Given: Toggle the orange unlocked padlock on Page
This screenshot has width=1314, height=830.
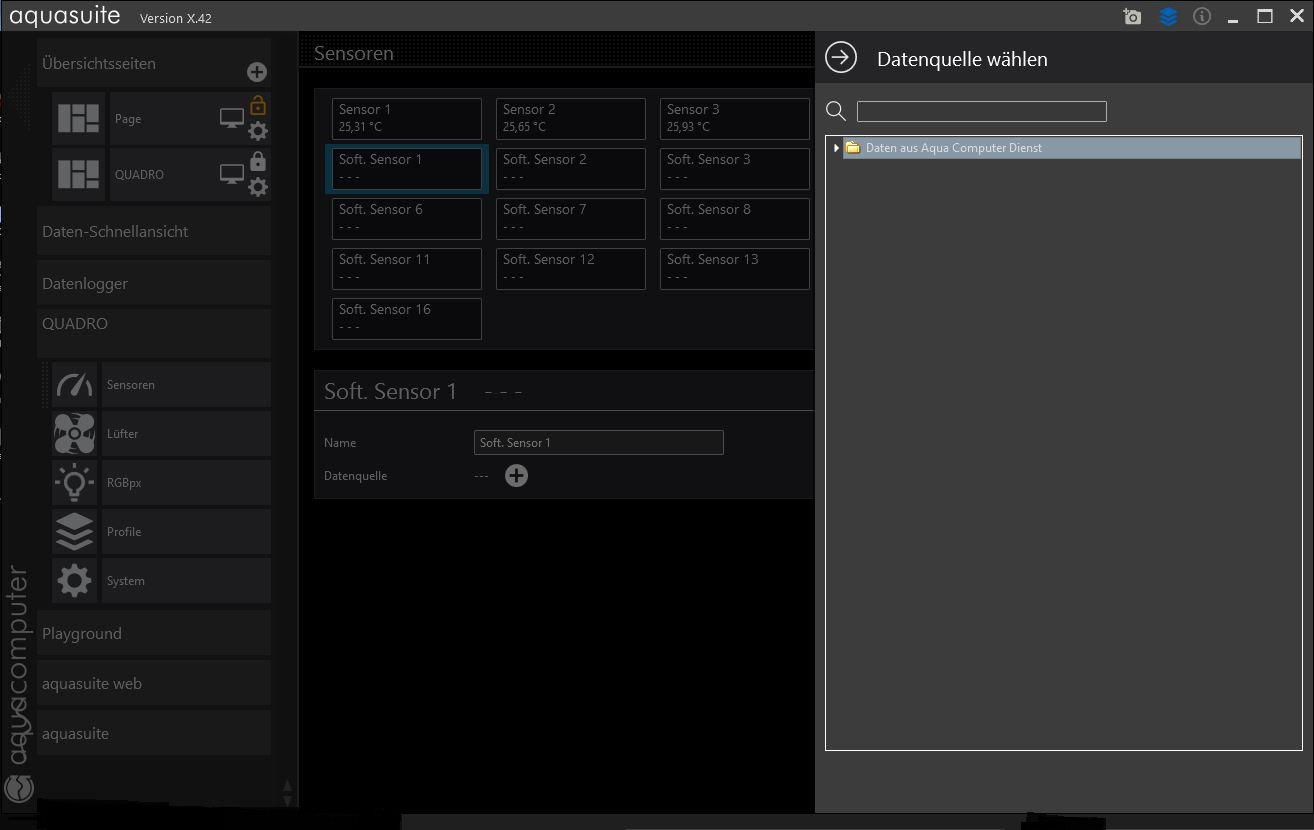Looking at the screenshot, I should (x=258, y=105).
